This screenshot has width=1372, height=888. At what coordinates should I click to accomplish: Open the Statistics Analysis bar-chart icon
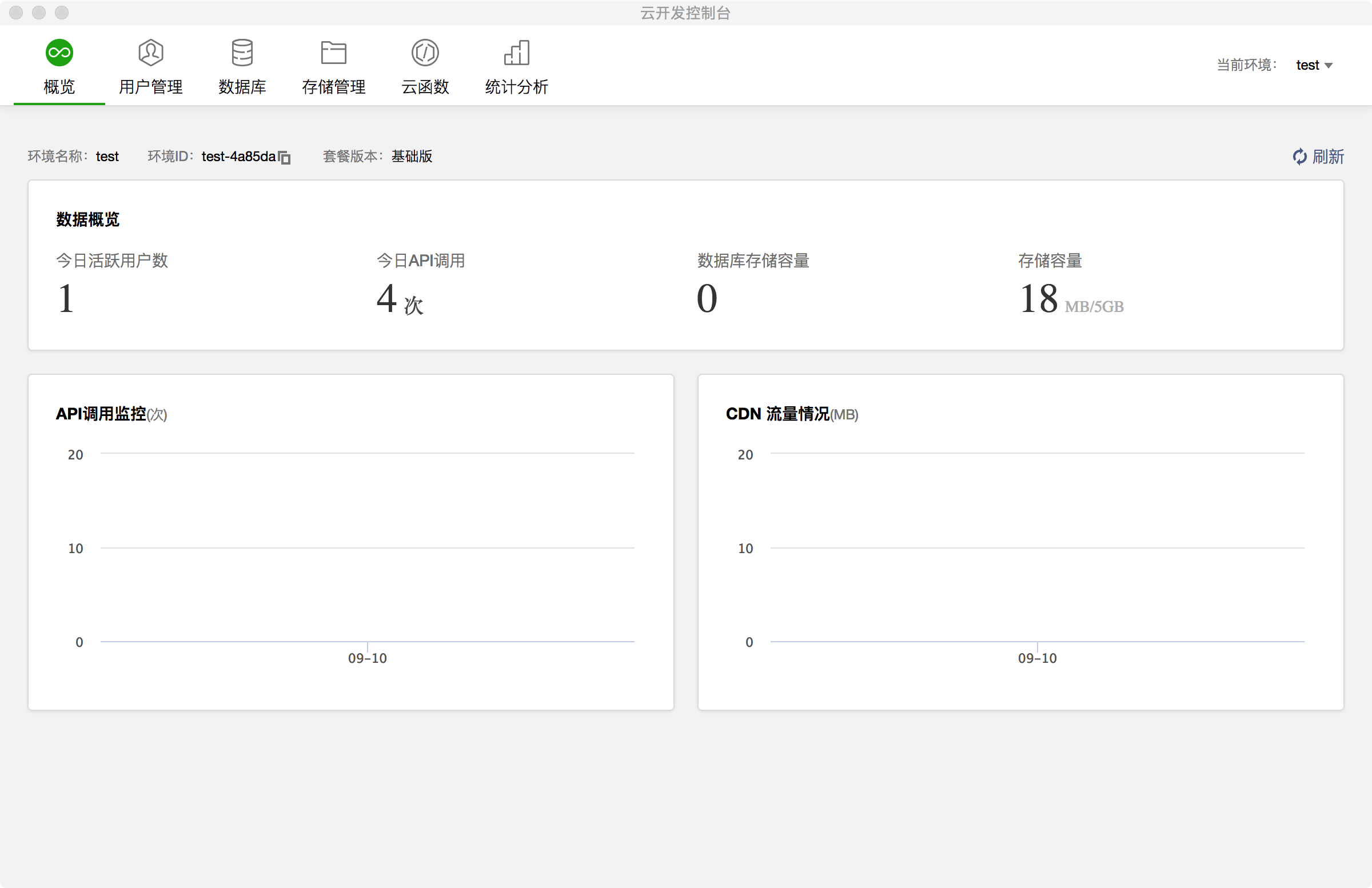click(x=517, y=53)
